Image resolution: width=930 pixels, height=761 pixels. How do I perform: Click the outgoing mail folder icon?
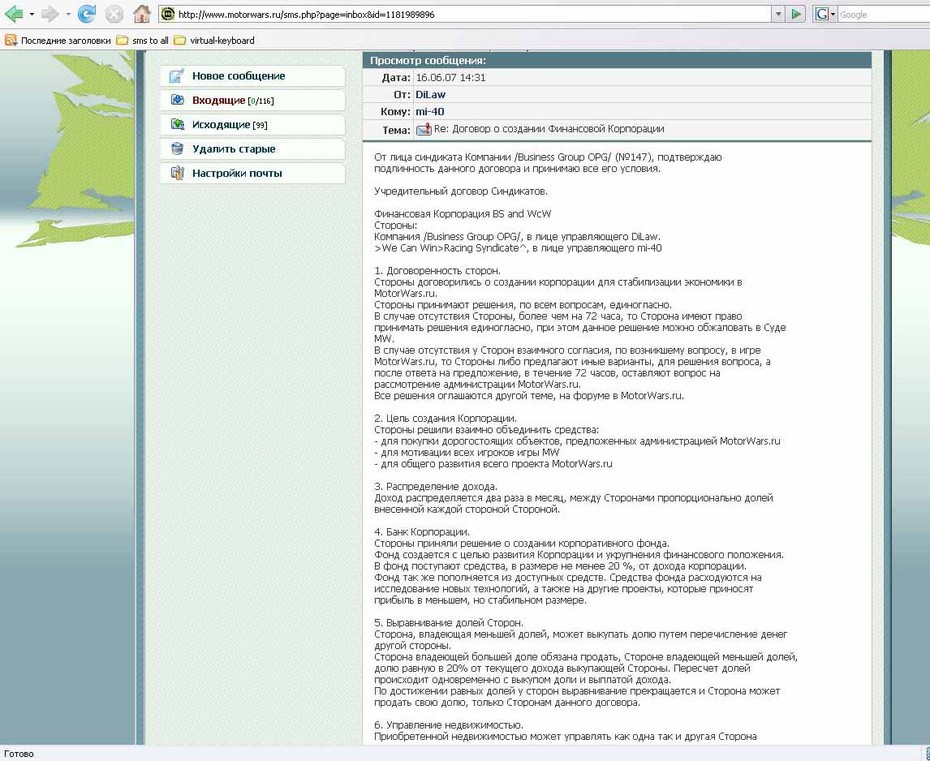pyautogui.click(x=177, y=124)
